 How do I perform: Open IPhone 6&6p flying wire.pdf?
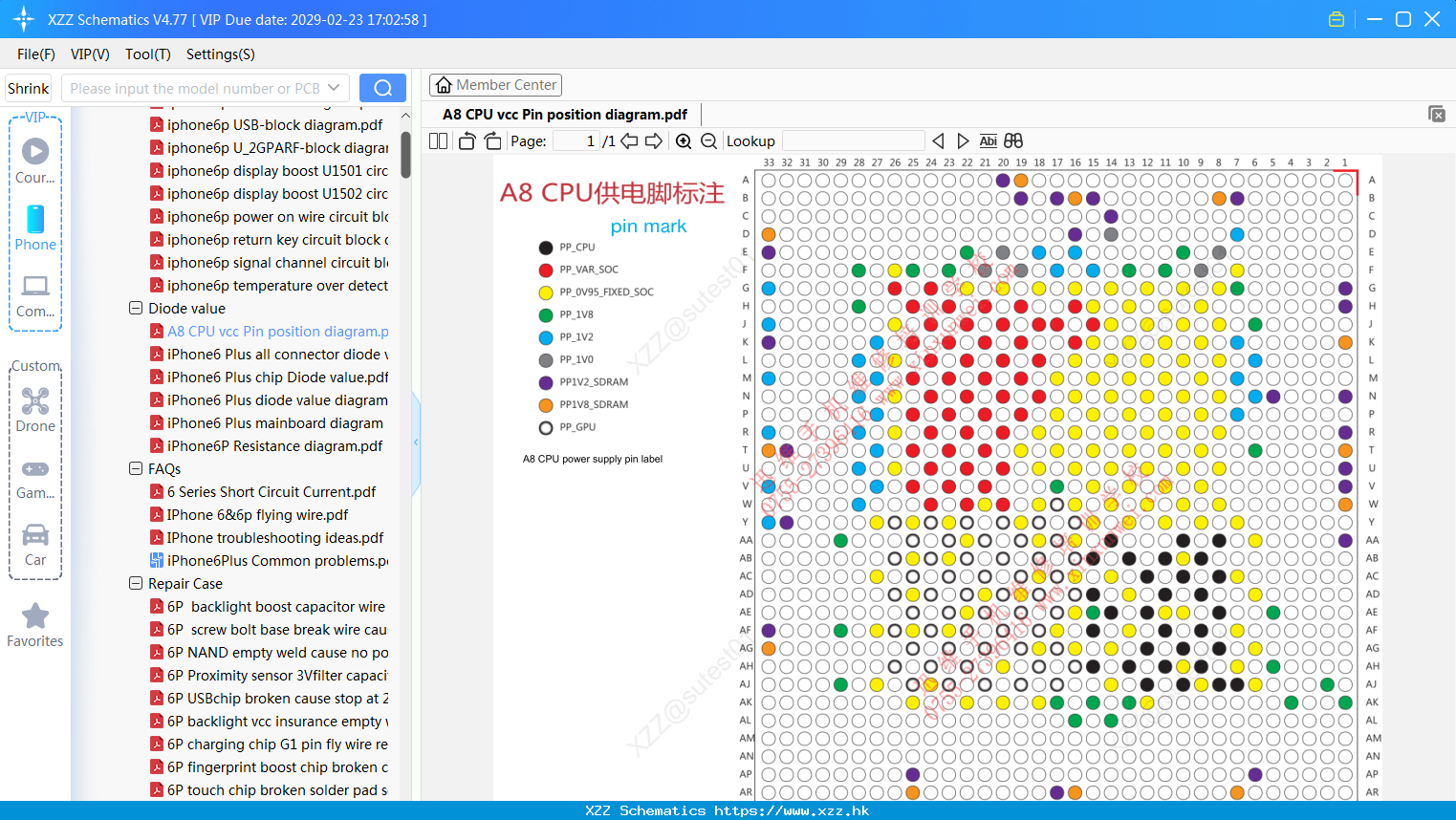258,514
